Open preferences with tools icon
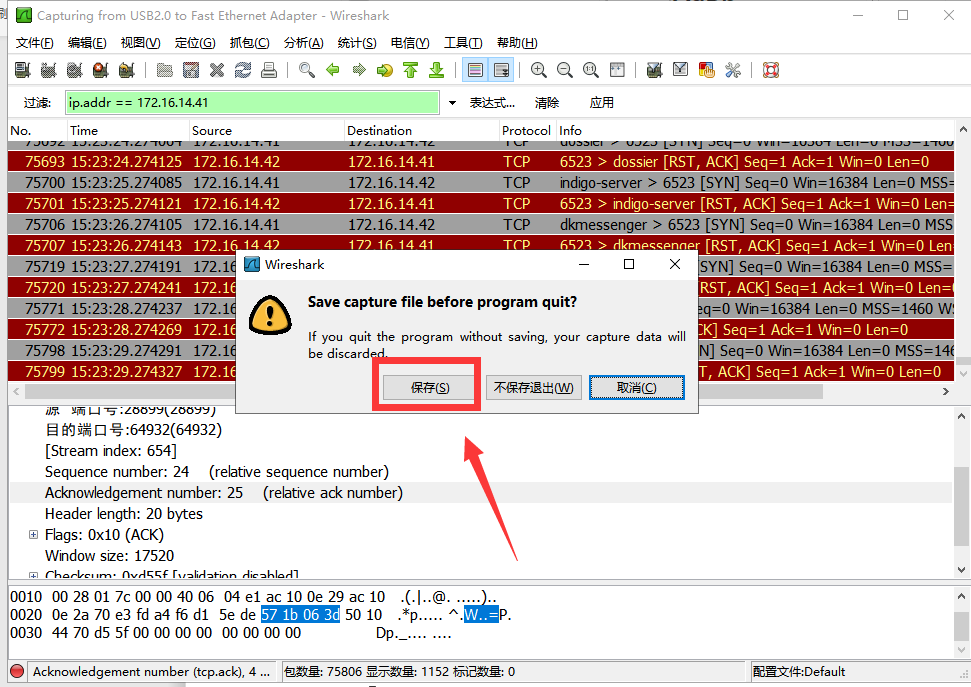Image resolution: width=971 pixels, height=687 pixels. pos(733,70)
